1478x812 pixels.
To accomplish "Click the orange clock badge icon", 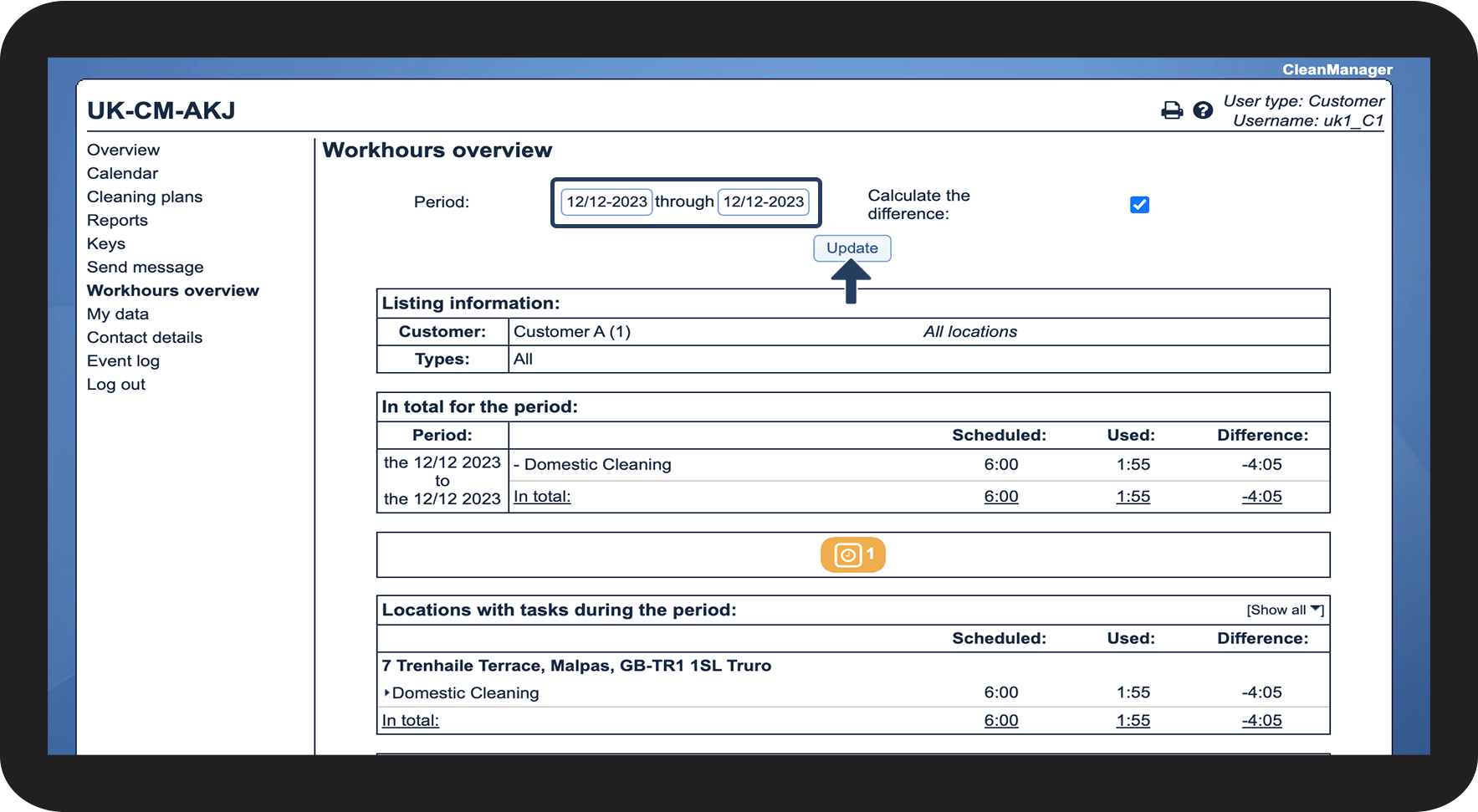I will 852,554.
